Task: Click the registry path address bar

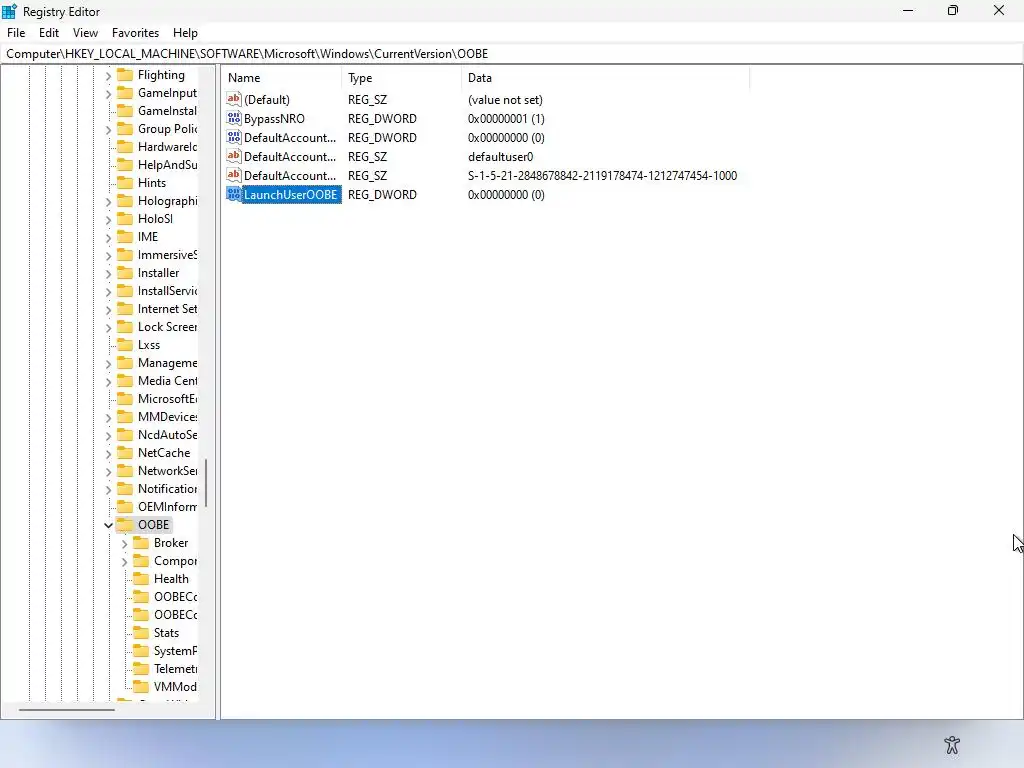Action: point(512,54)
